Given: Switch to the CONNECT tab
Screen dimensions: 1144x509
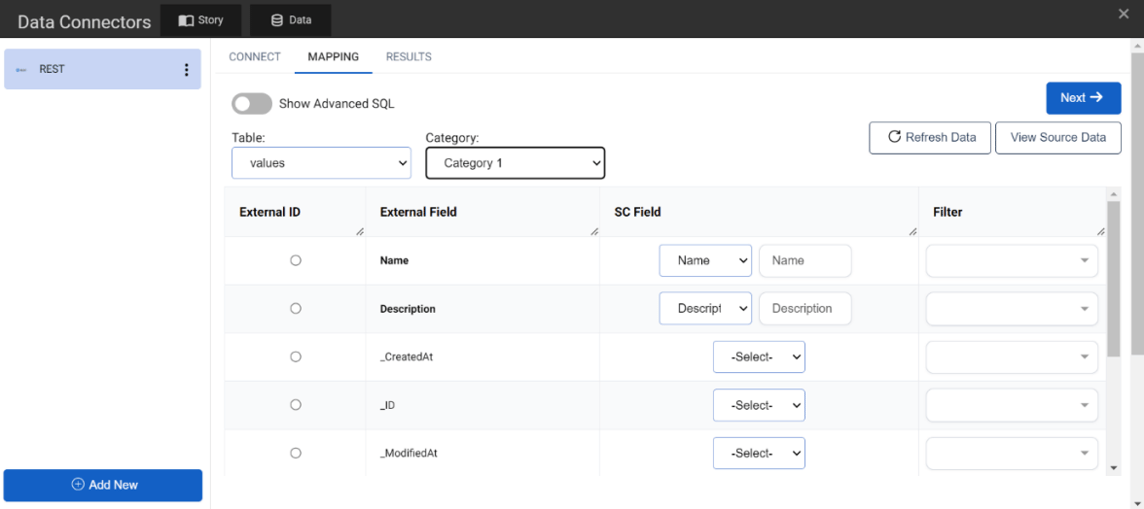Looking at the screenshot, I should point(255,57).
